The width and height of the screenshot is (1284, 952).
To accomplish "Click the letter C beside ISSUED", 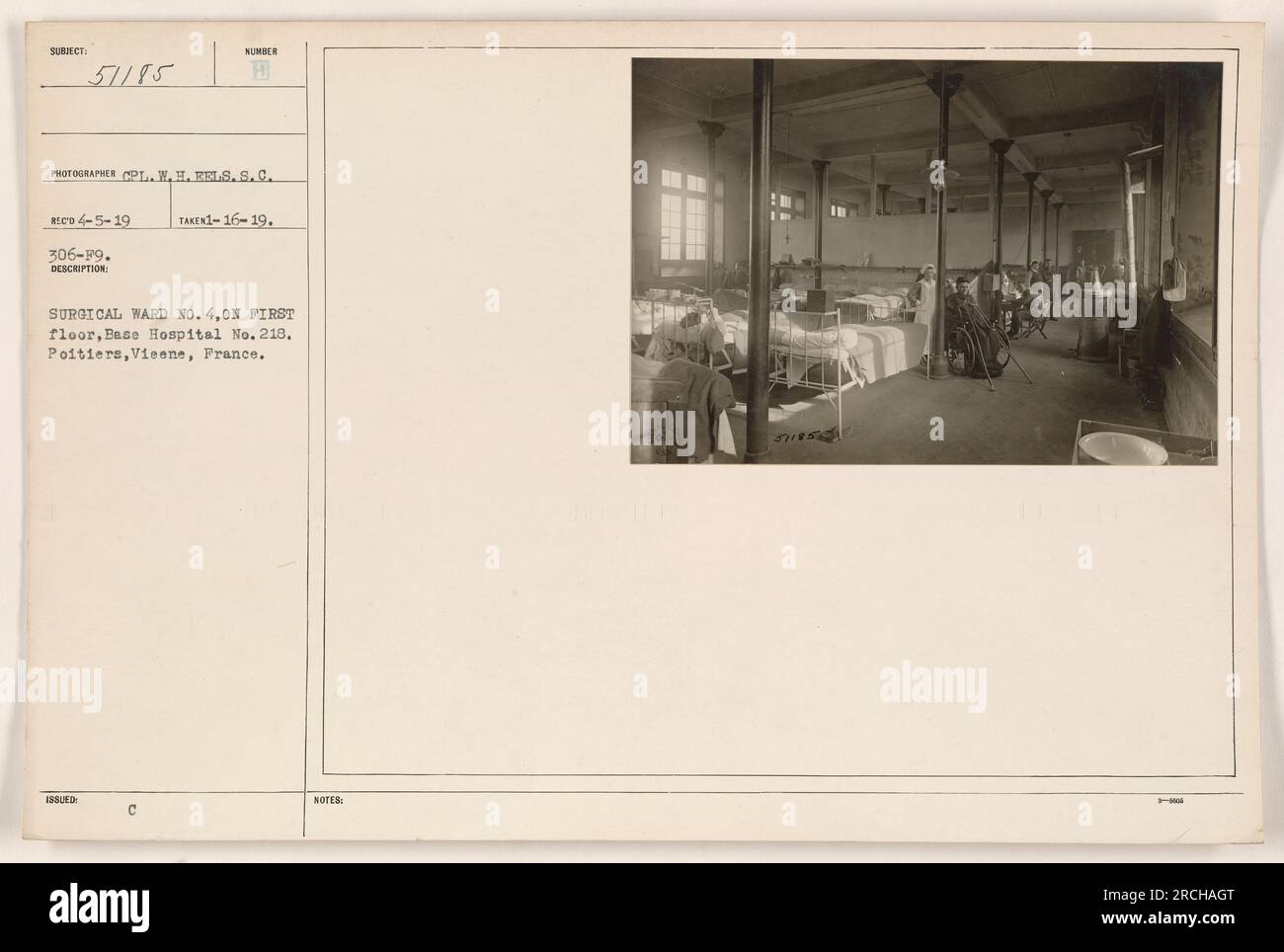I will (x=130, y=810).
